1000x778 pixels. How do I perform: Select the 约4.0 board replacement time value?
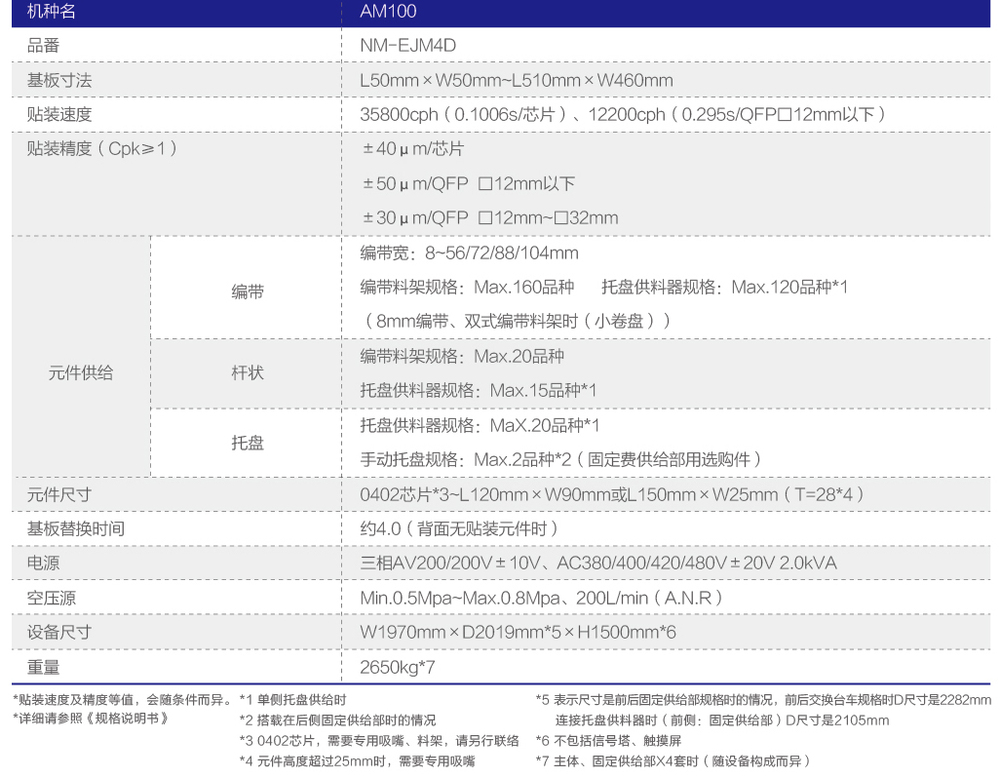[x=458, y=529]
